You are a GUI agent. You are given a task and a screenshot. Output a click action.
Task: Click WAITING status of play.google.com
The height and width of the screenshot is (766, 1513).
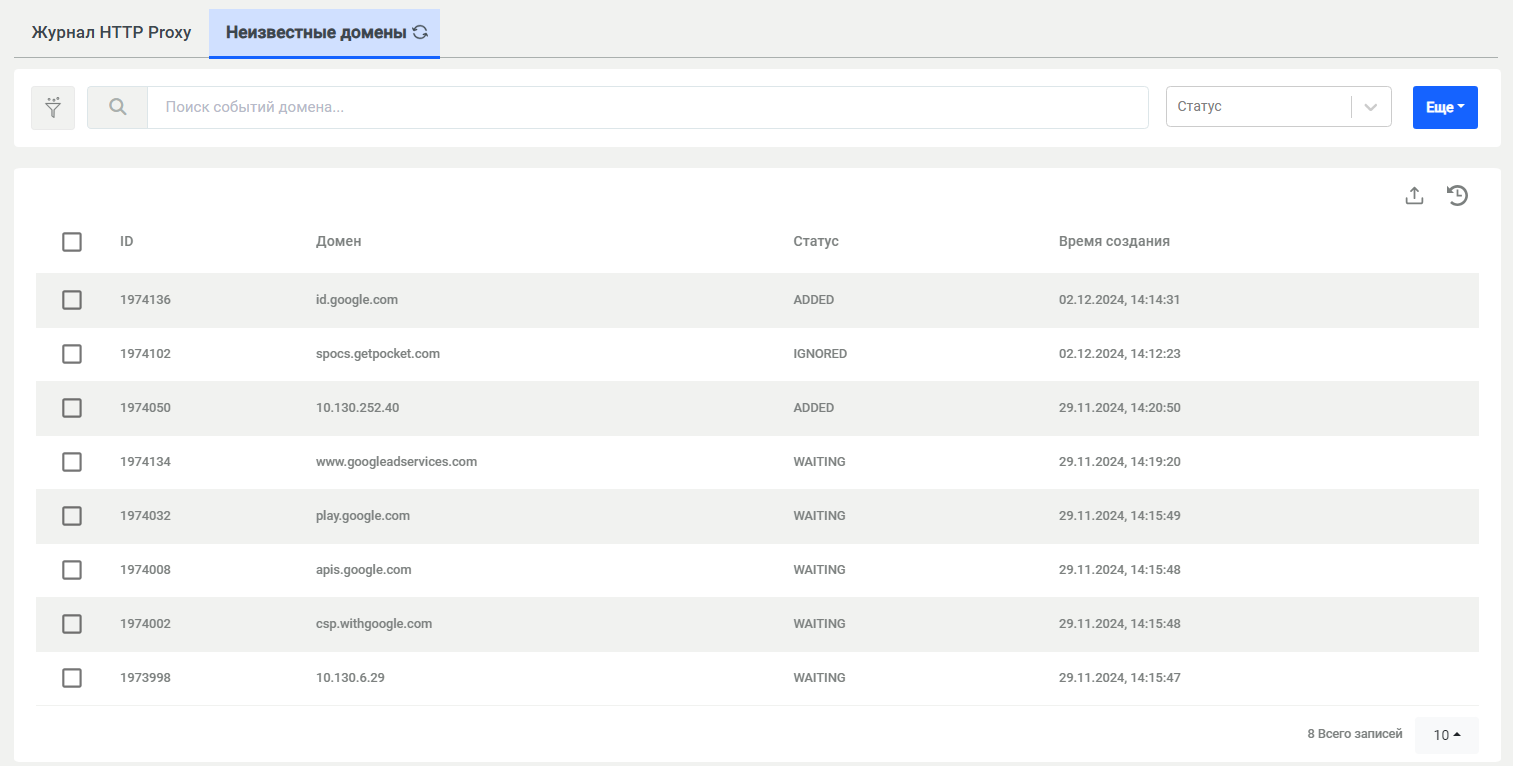(x=820, y=516)
